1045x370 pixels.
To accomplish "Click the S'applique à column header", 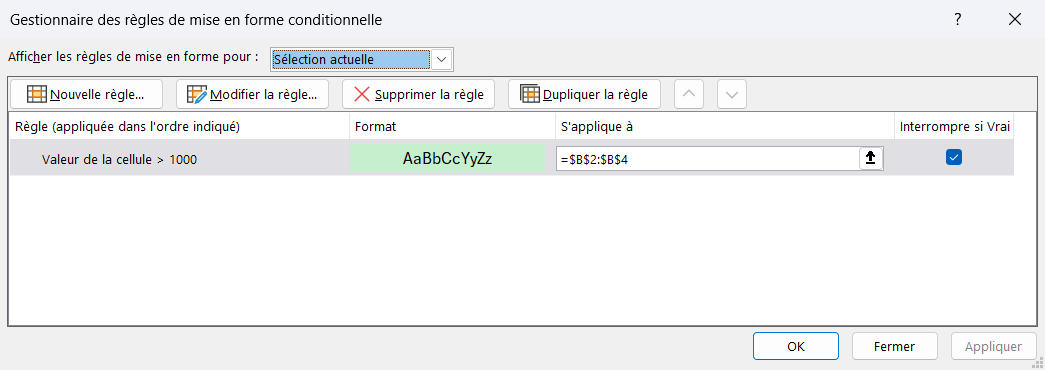I will 724,127.
